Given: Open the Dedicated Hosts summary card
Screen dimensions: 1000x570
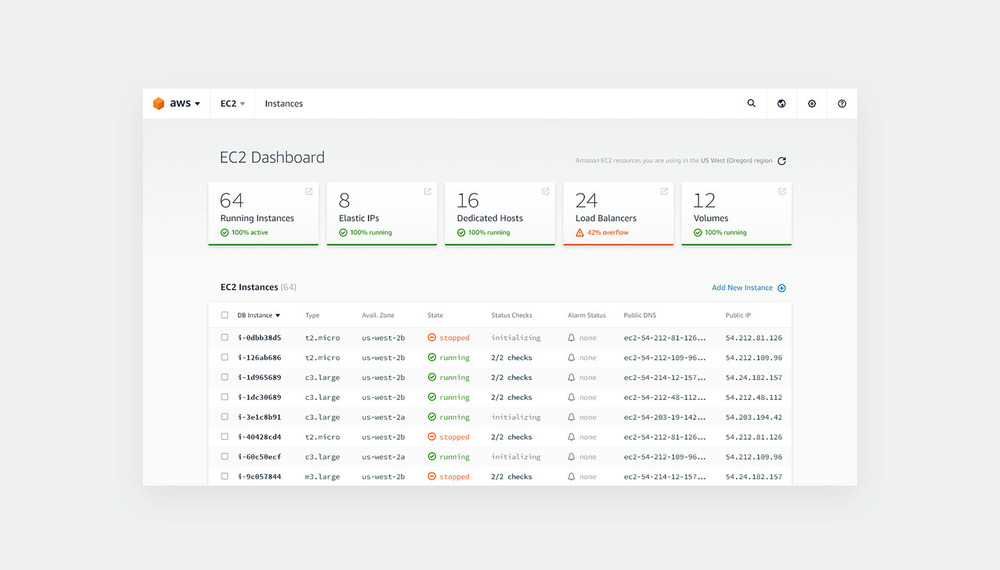Looking at the screenshot, I should 500,214.
